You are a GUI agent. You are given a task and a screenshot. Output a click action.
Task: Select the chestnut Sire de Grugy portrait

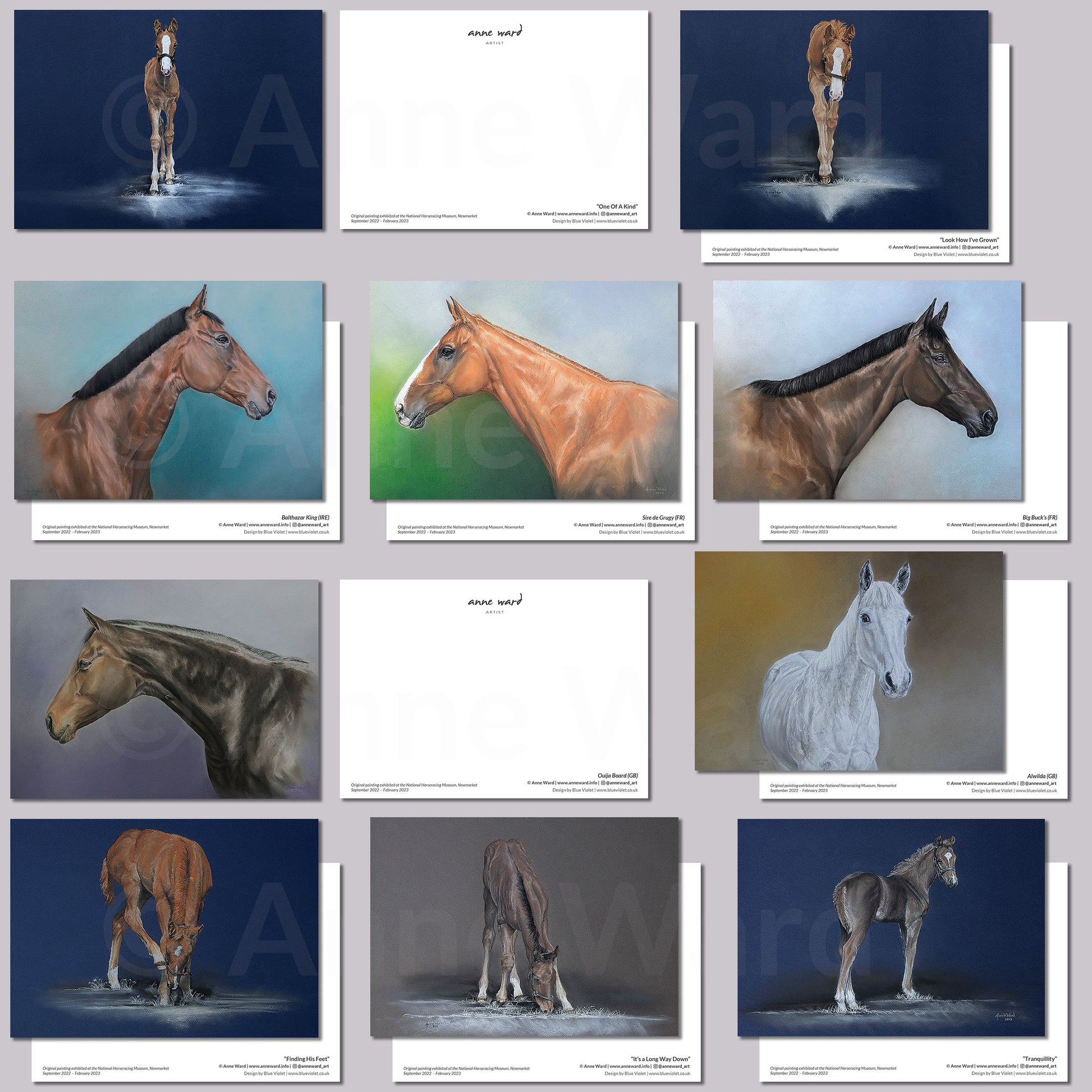(x=524, y=390)
